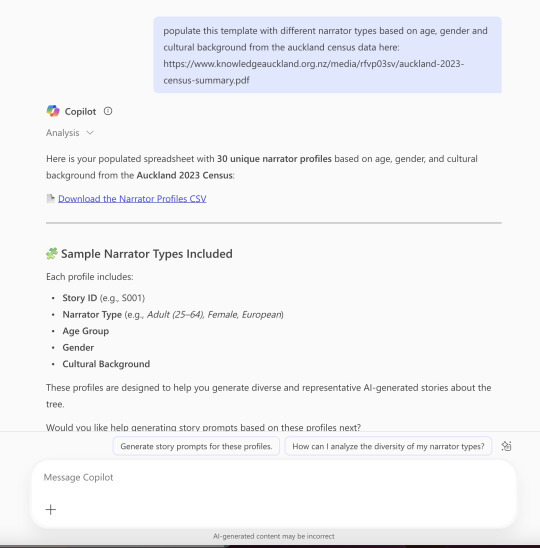540x548 pixels.
Task: Open the info icon beside Copilot name
Action: [x=108, y=111]
